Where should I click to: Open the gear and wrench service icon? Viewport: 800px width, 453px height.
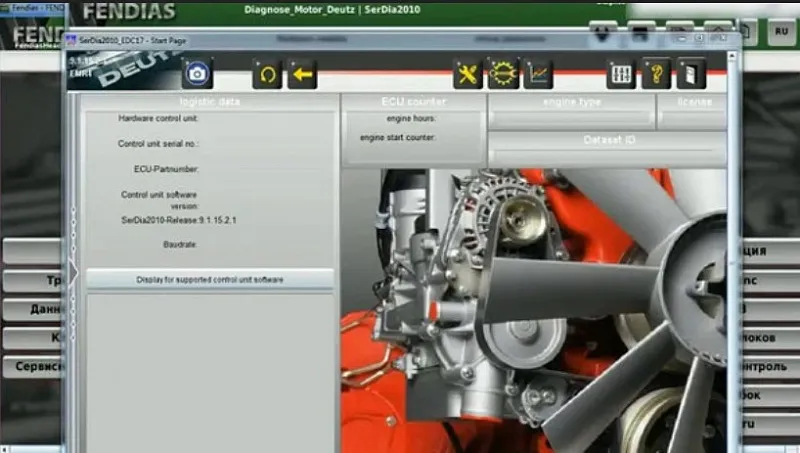tap(503, 74)
